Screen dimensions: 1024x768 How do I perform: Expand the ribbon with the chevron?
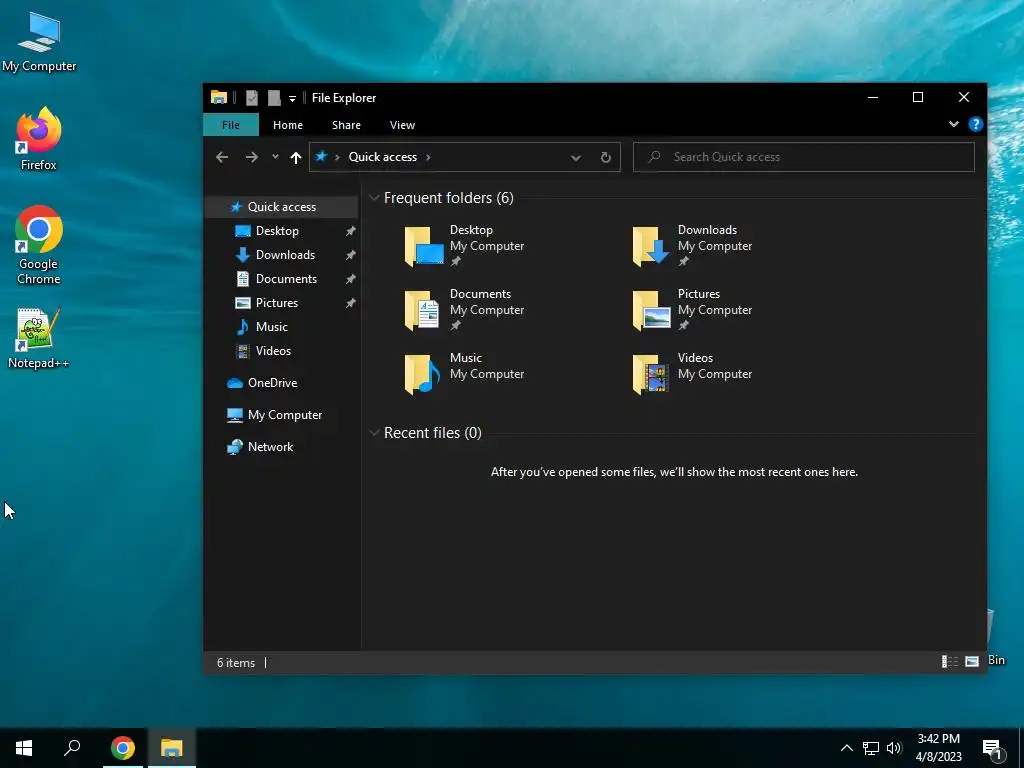(953, 124)
